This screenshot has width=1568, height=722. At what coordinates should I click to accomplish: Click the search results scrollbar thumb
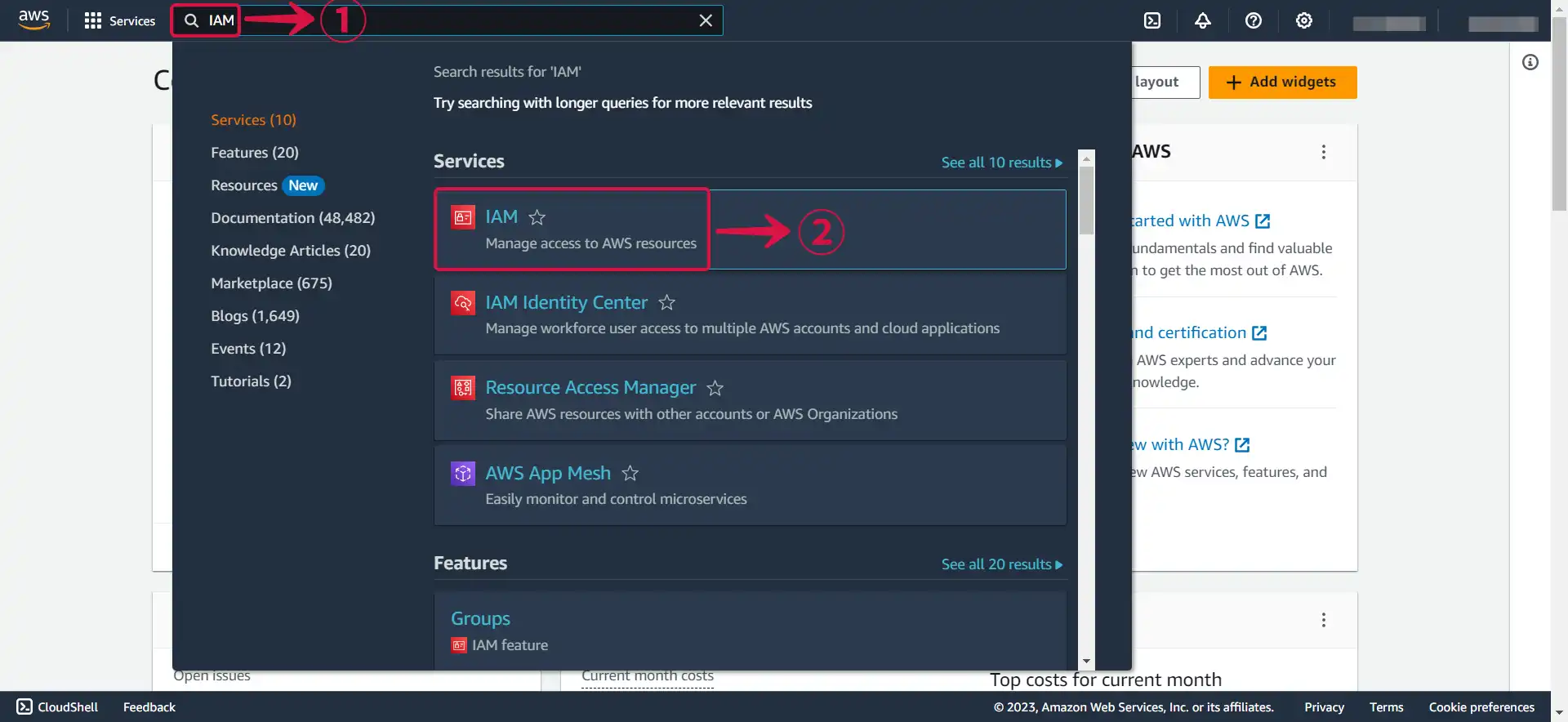pyautogui.click(x=1086, y=200)
